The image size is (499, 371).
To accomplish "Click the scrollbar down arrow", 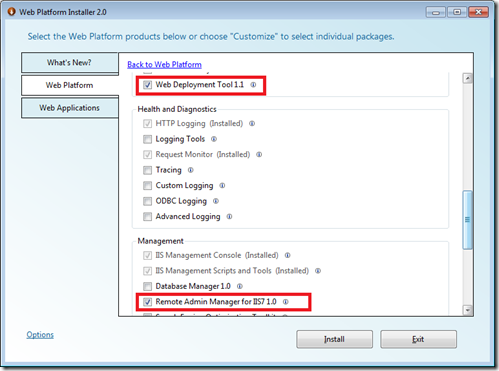I will [x=468, y=310].
